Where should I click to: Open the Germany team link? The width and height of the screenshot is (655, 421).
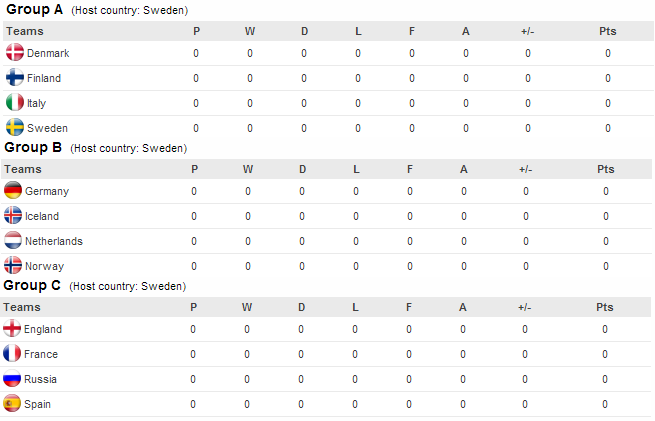(47, 191)
